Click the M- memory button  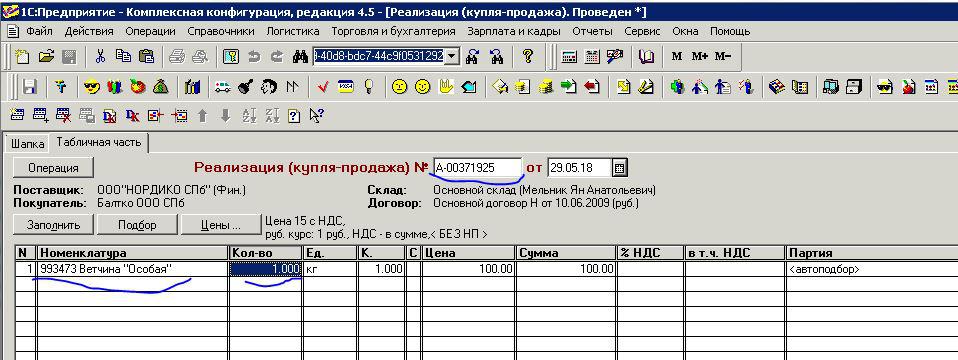coord(723,56)
